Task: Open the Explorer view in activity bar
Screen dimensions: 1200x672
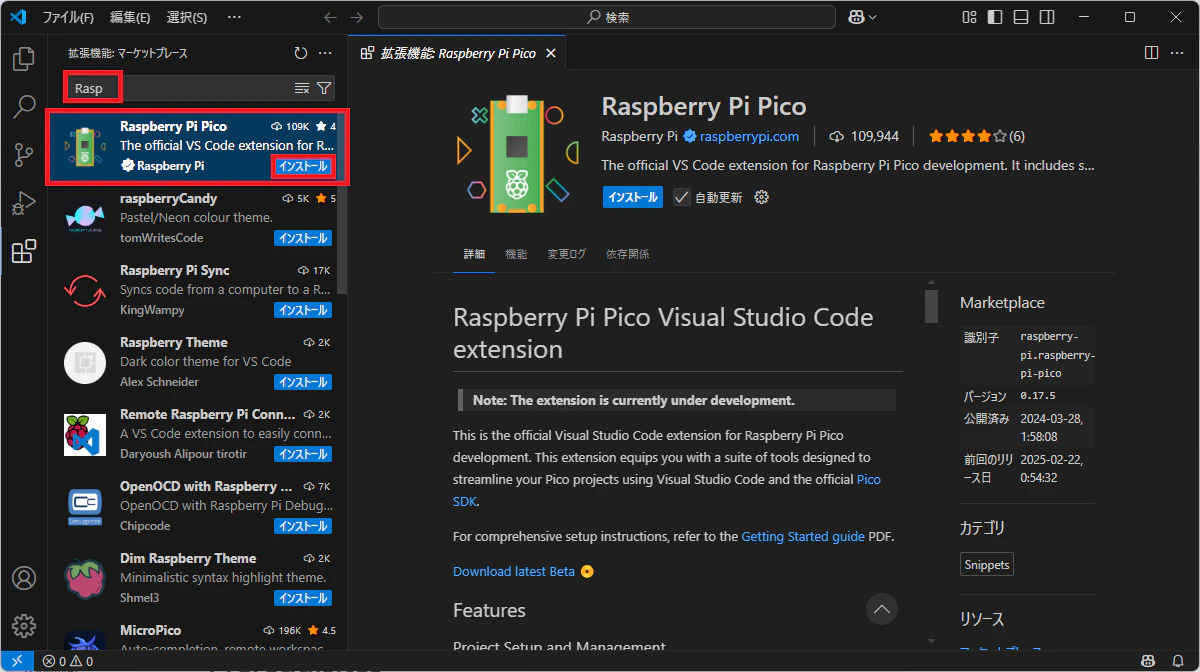Action: click(24, 59)
